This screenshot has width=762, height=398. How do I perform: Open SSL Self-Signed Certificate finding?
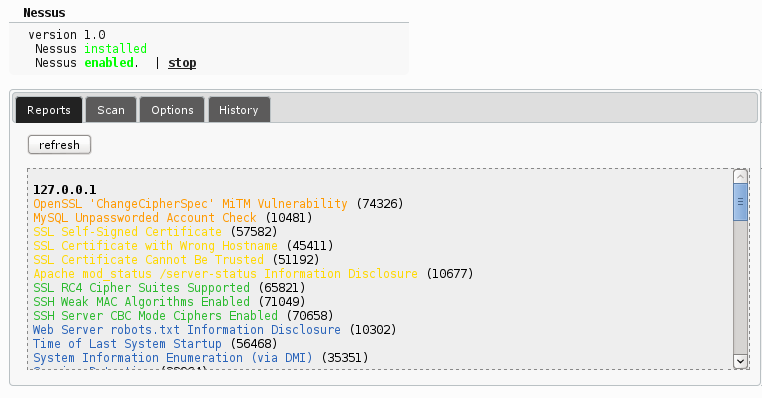point(127,232)
